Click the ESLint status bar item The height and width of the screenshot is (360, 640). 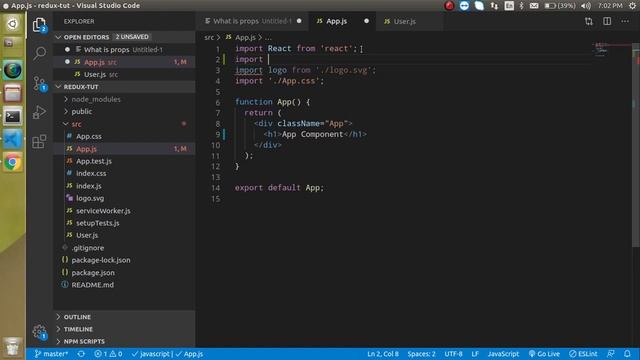coord(583,354)
